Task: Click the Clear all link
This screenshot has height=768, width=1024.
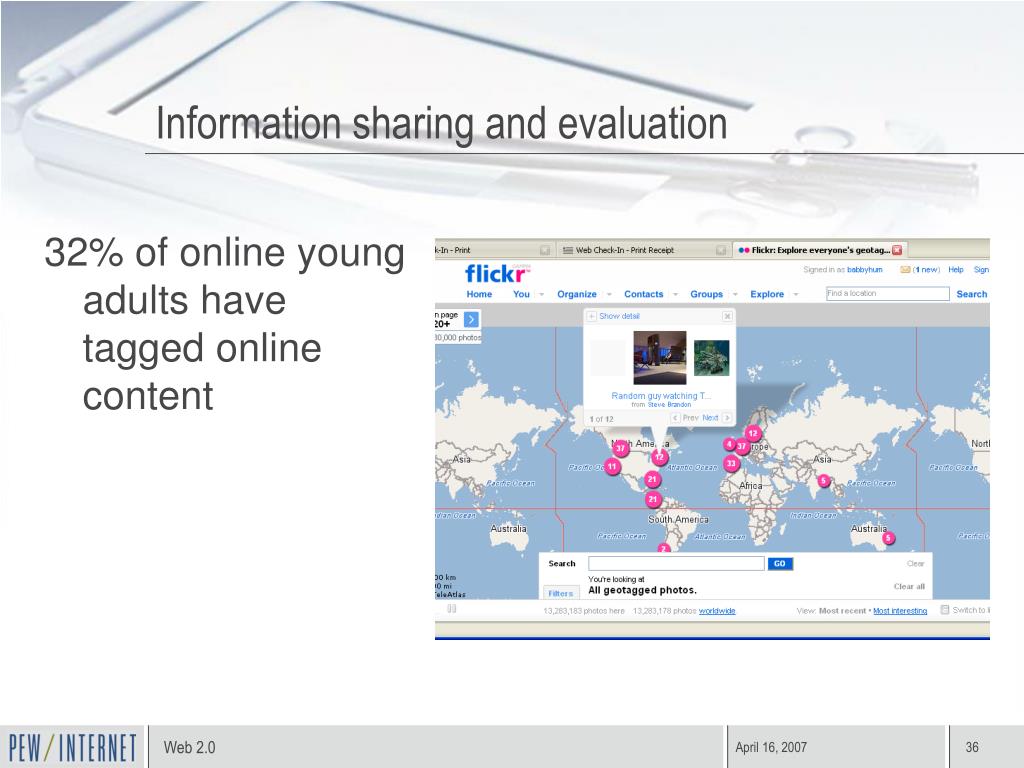Action: tap(909, 586)
